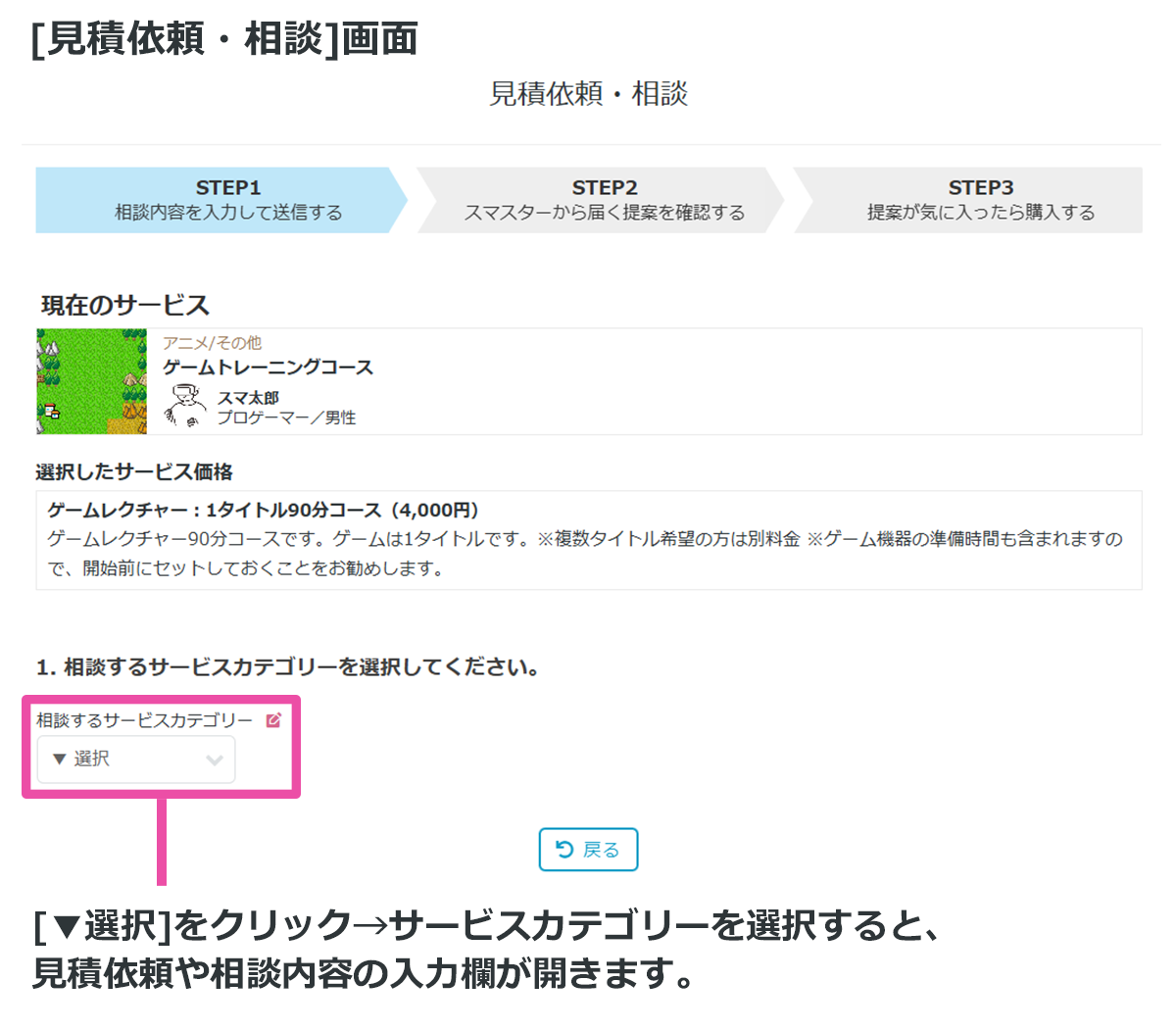The width and height of the screenshot is (1176, 1030).
Task: Open the ▼選択 service category dropdown
Action: point(135,760)
